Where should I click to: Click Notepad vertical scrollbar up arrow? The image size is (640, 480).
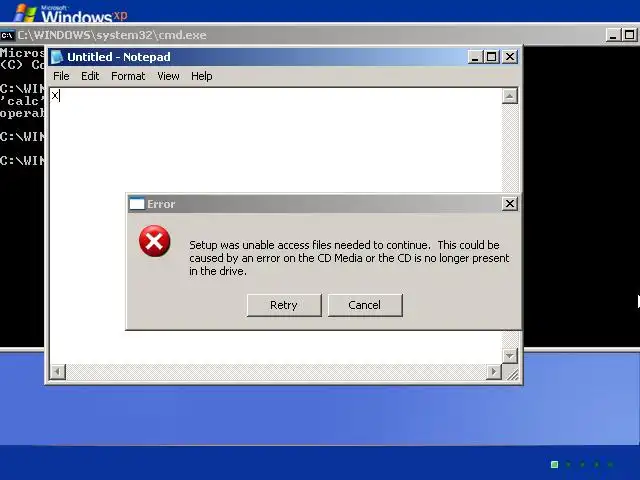pos(509,96)
